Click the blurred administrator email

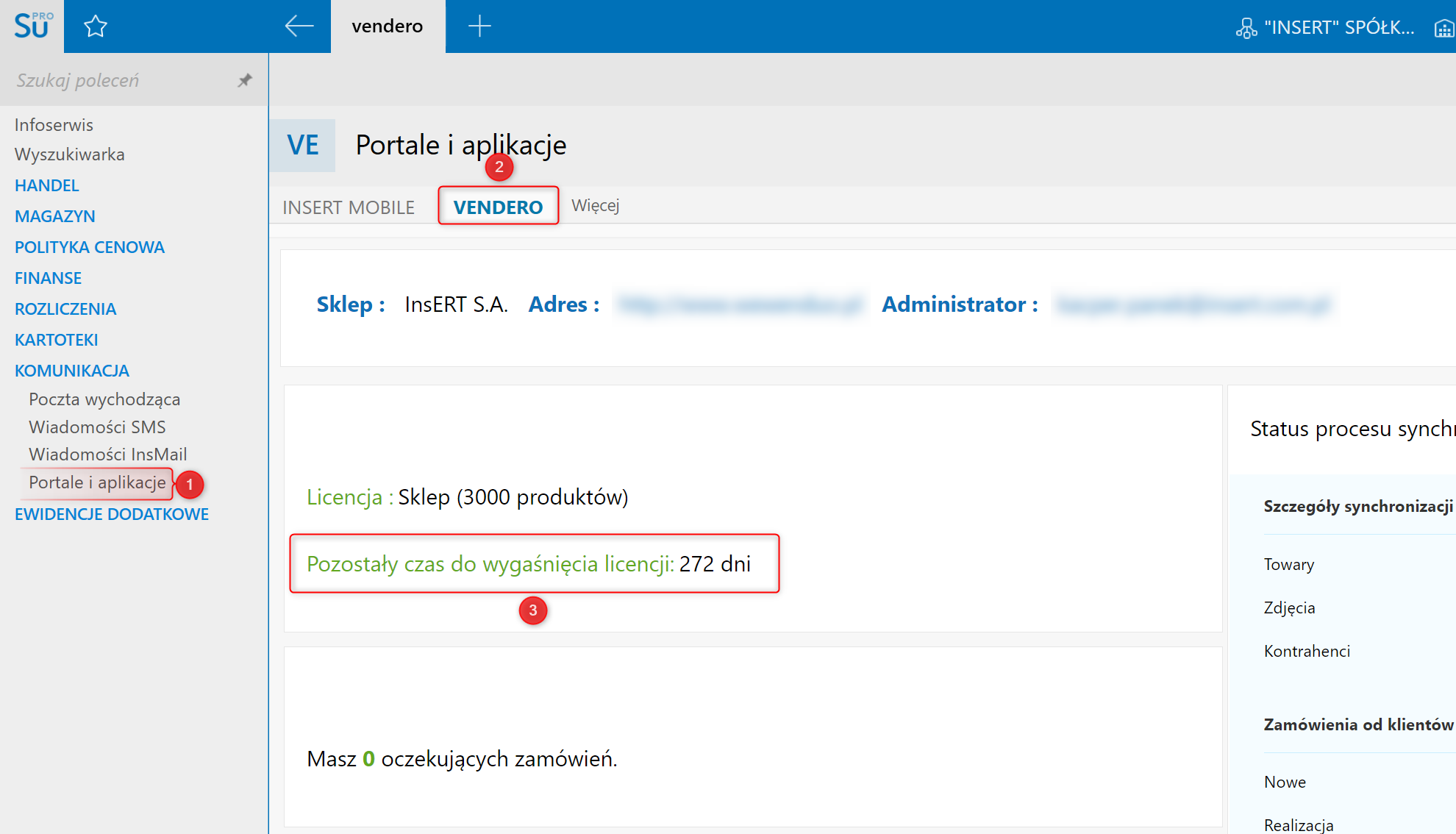1193,304
